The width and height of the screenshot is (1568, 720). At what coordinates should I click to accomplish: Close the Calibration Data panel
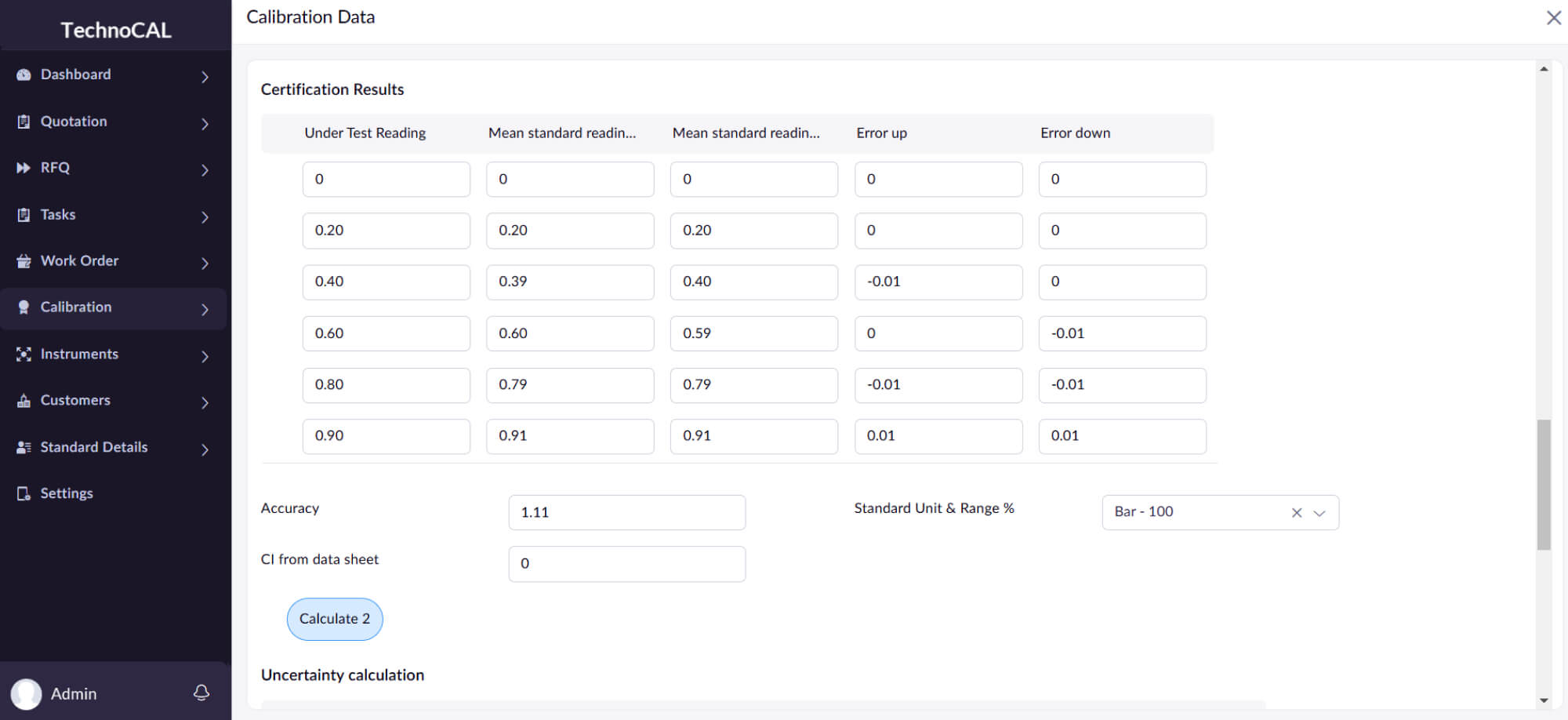pyautogui.click(x=1553, y=18)
